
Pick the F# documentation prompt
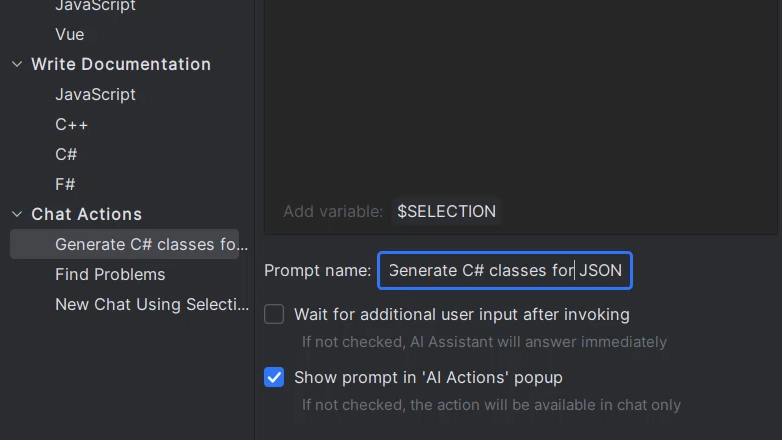coord(65,184)
